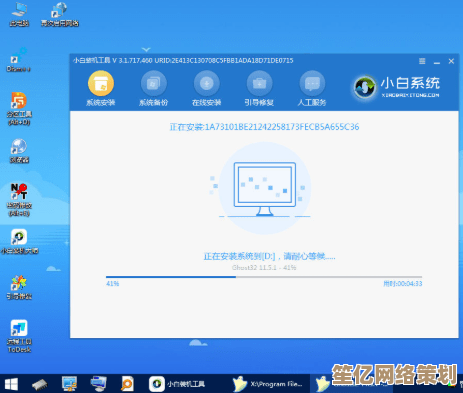This screenshot has width=463, height=393.
Task: Open 引导修复 desktop shortcut
Action: coord(19,287)
